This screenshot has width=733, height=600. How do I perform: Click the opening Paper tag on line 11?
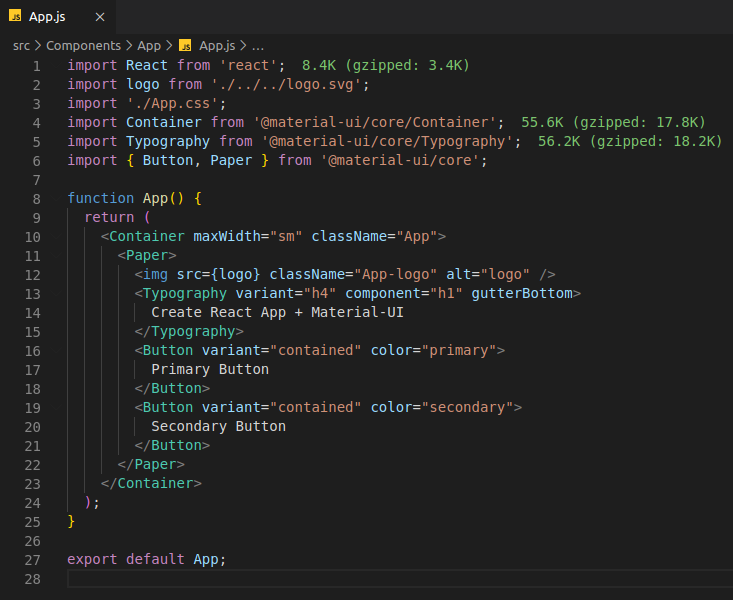pyautogui.click(x=147, y=255)
